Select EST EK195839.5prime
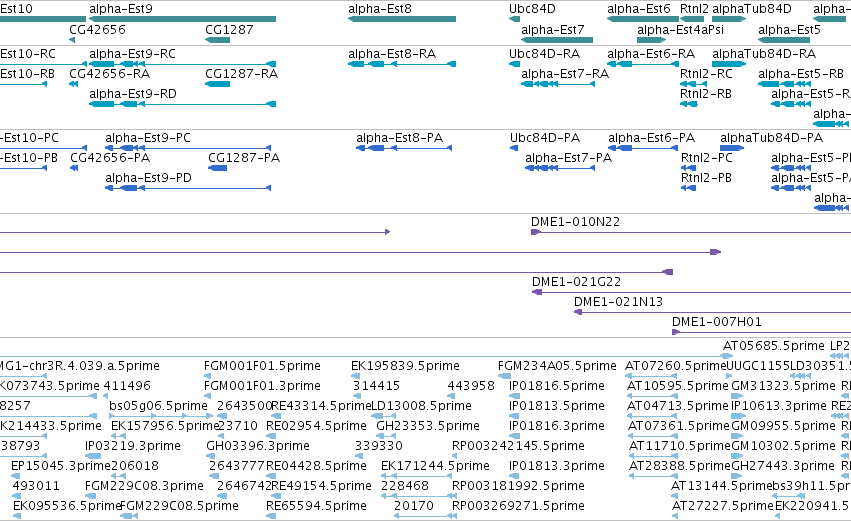 point(405,366)
